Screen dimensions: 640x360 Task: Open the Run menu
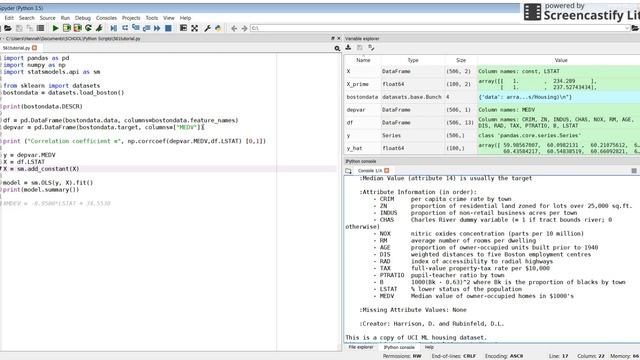[65, 18]
